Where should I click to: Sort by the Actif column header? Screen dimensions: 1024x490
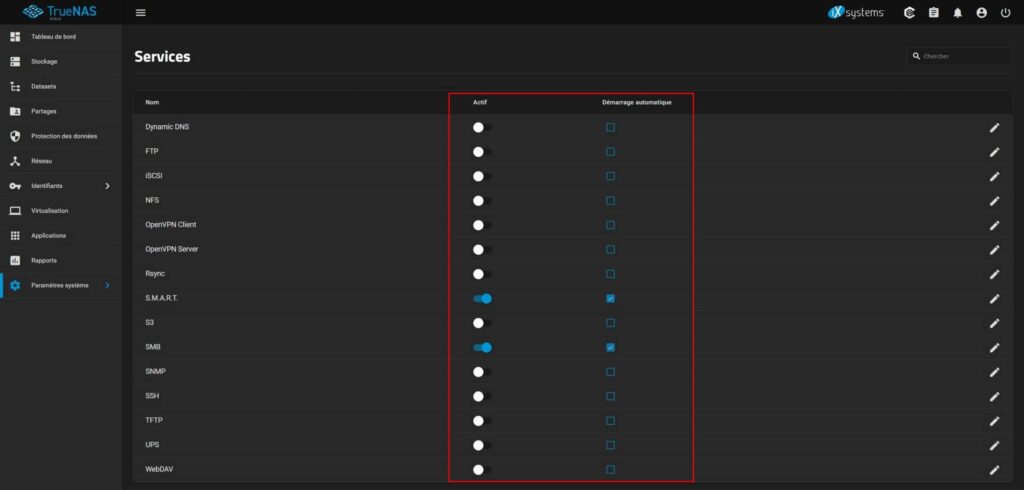click(479, 103)
